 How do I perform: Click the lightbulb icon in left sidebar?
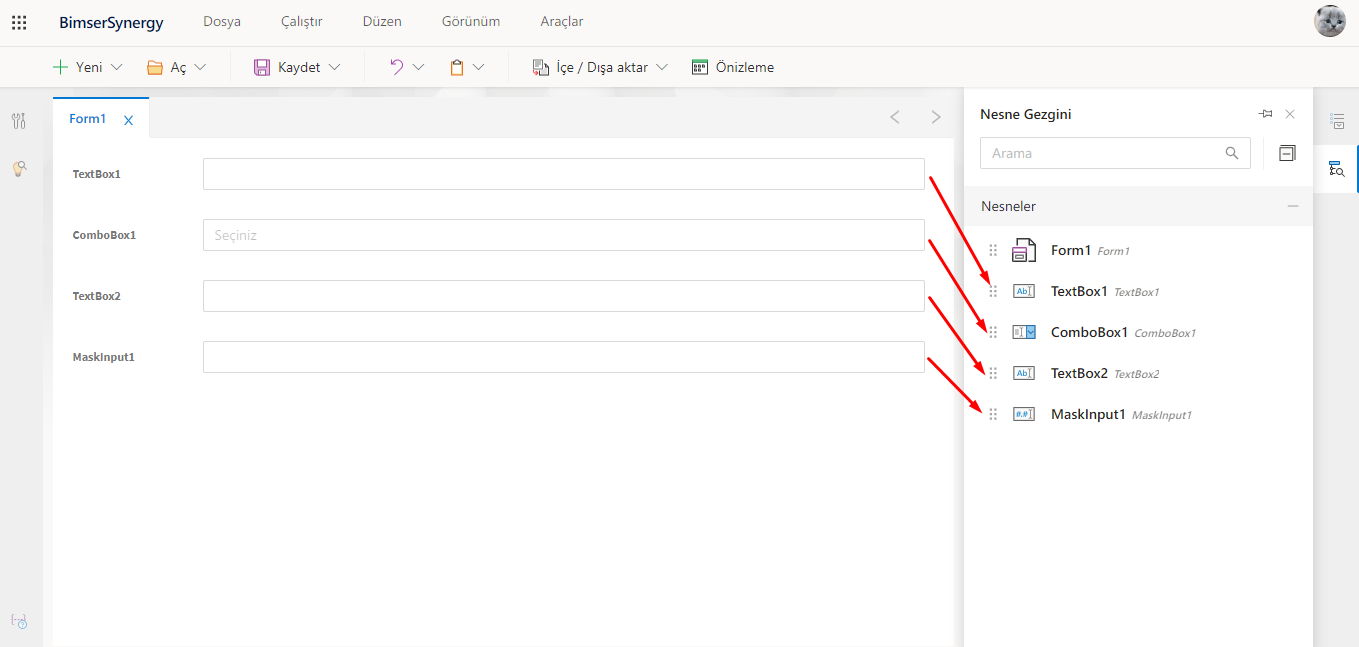coord(19,169)
